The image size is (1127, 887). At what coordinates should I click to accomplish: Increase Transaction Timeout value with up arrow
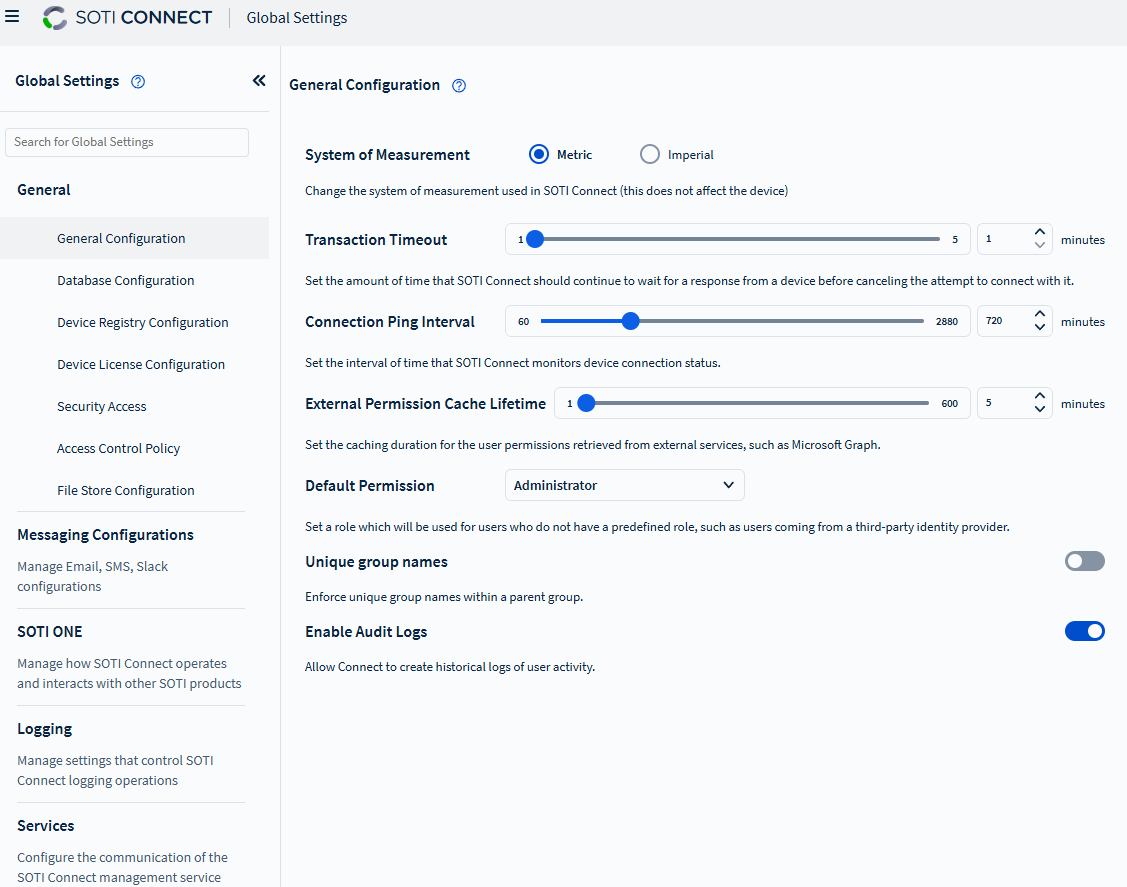pos(1039,232)
